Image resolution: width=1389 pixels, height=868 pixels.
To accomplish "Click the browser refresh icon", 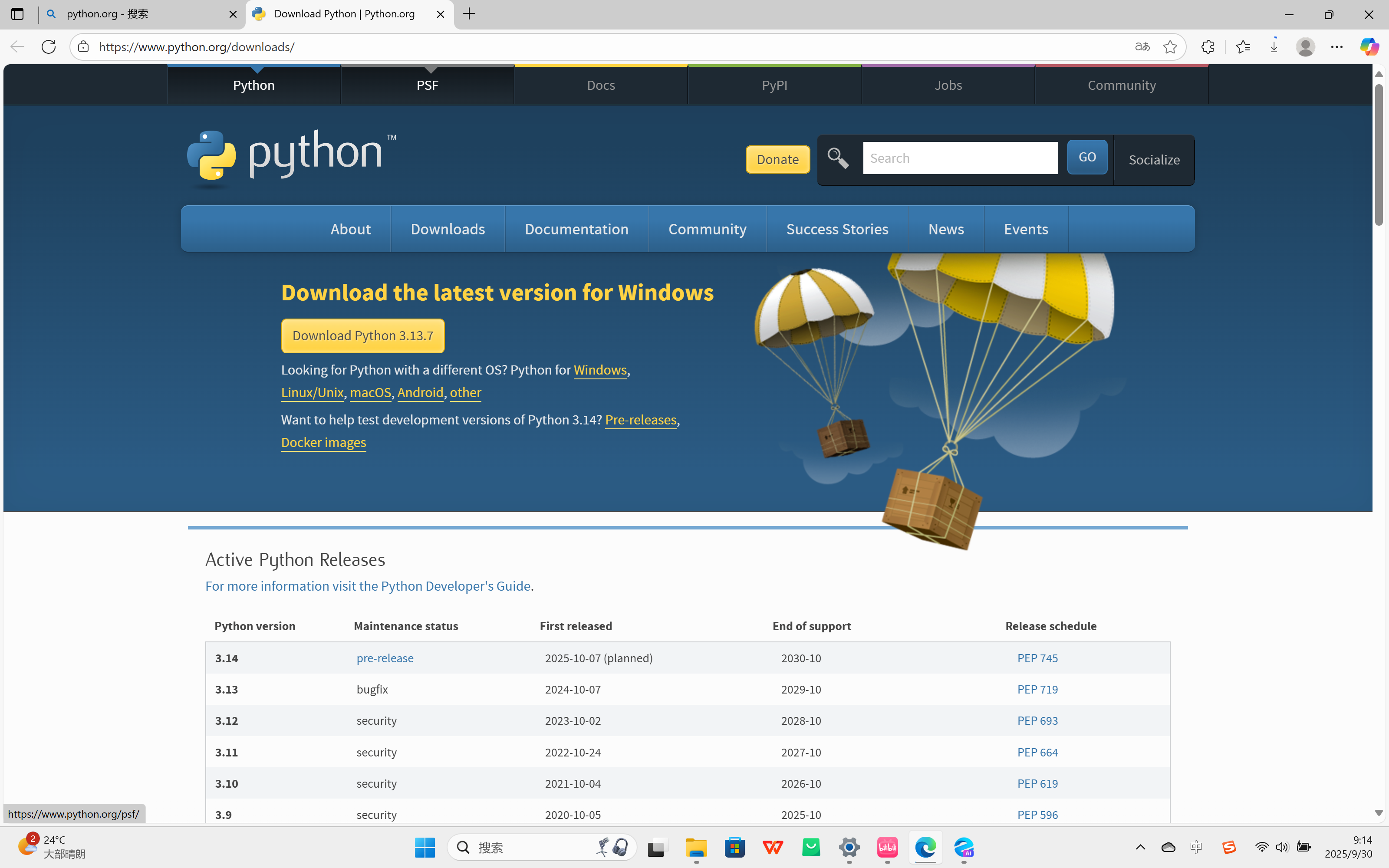I will click(x=49, y=46).
